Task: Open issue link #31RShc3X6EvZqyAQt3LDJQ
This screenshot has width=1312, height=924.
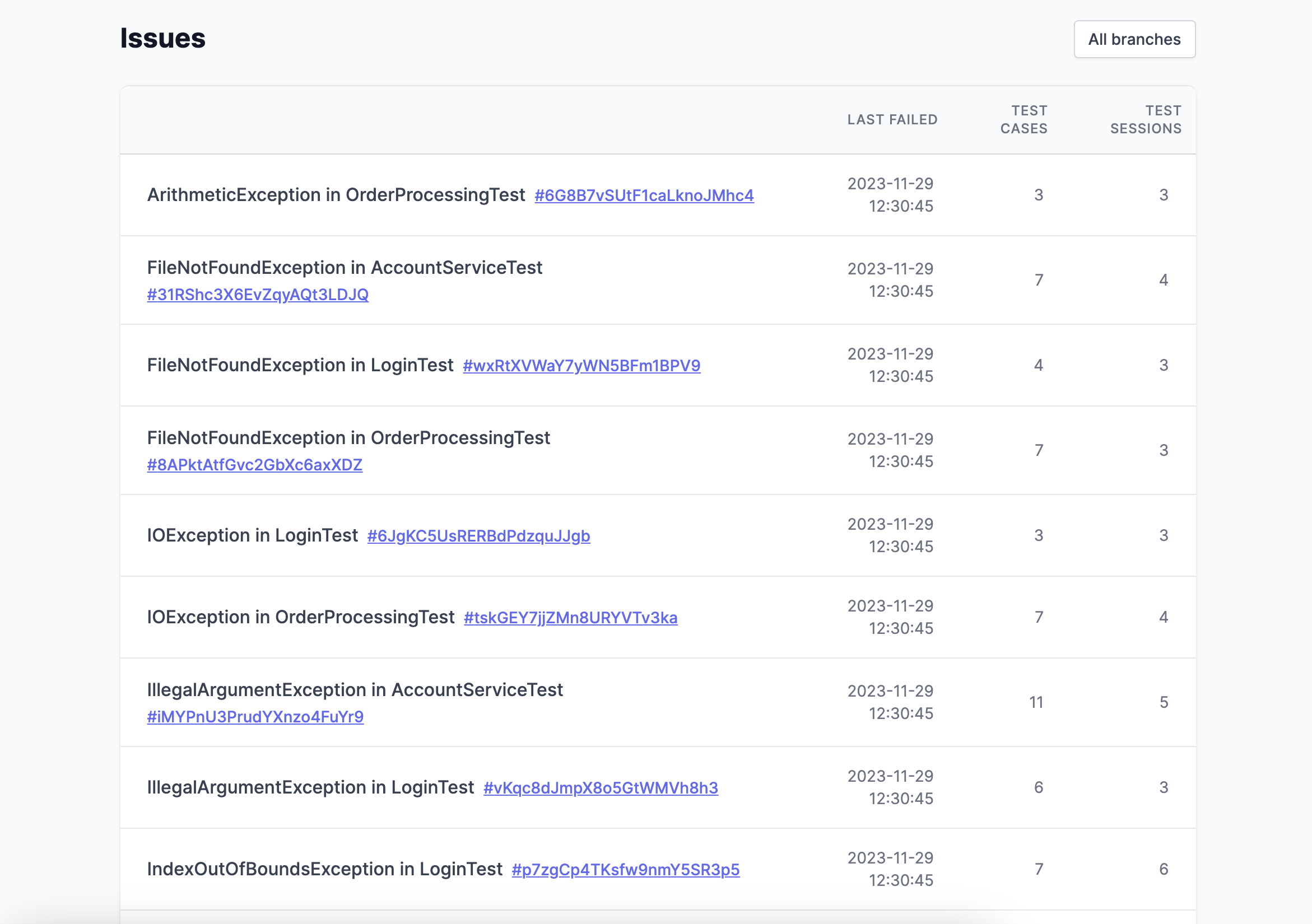Action: pyautogui.click(x=257, y=295)
